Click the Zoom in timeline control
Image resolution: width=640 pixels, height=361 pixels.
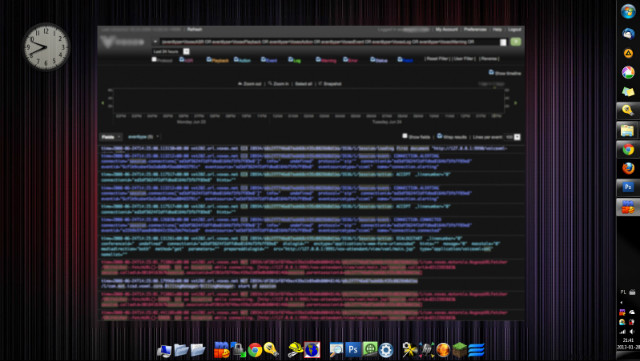click(x=279, y=84)
